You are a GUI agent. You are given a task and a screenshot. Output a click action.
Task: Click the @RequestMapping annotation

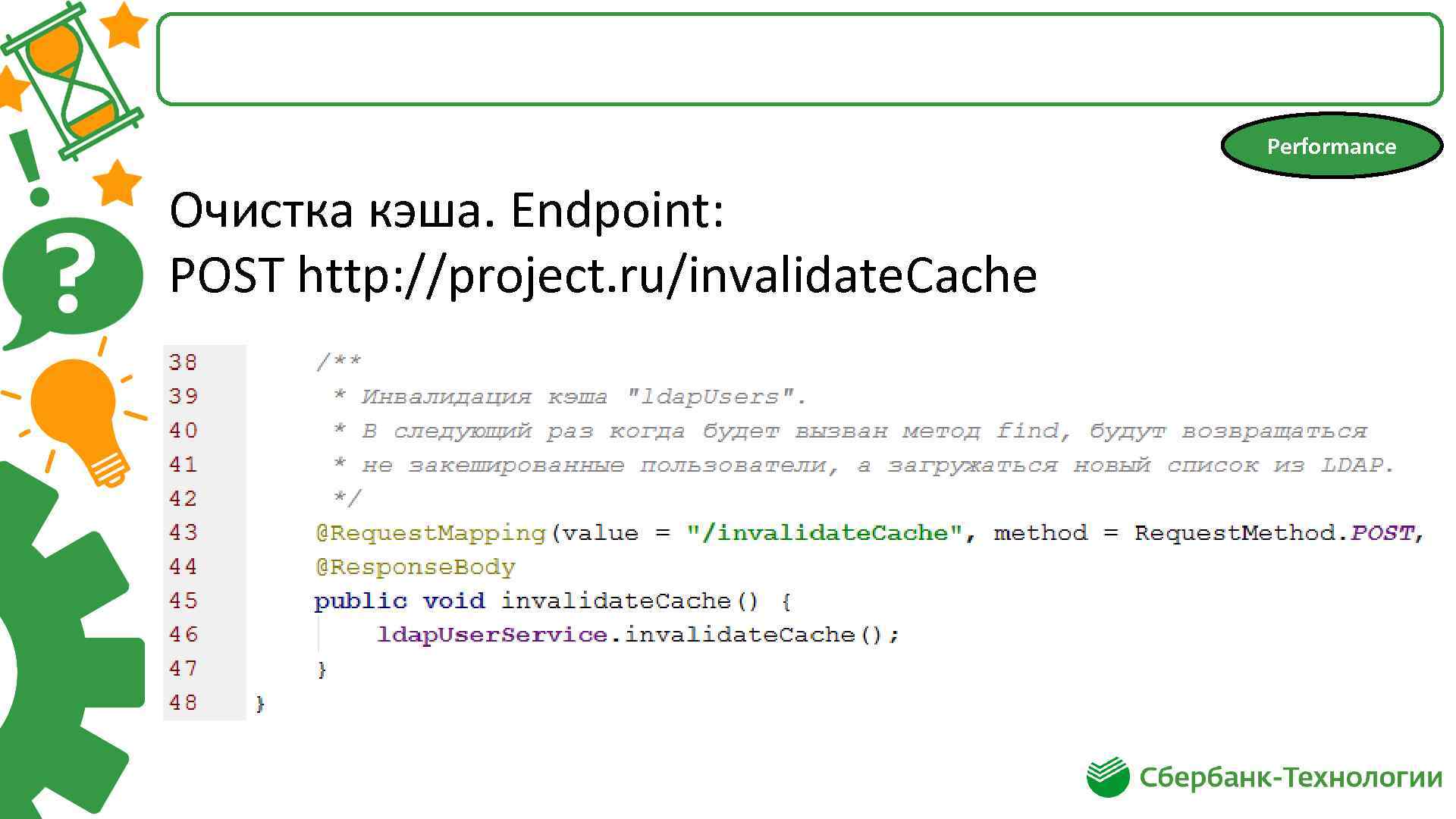point(430,533)
